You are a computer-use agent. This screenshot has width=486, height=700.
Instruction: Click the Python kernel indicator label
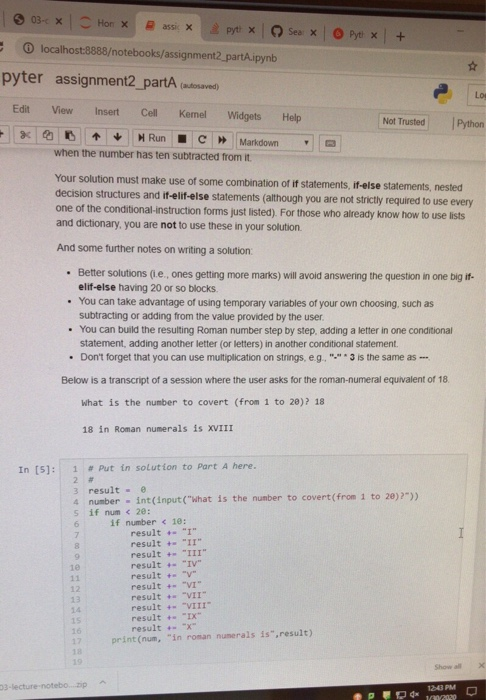(x=469, y=124)
